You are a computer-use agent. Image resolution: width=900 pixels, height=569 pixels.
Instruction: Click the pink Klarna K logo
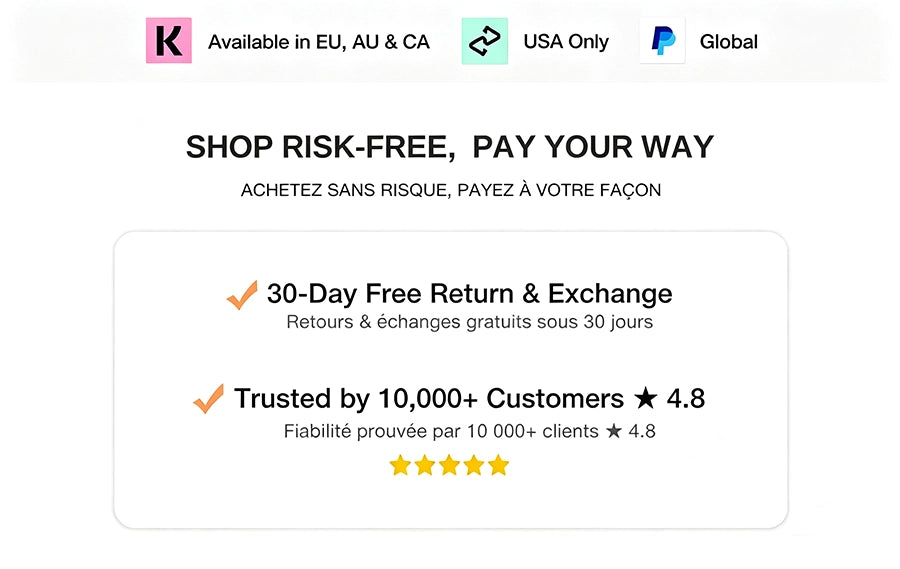169,40
